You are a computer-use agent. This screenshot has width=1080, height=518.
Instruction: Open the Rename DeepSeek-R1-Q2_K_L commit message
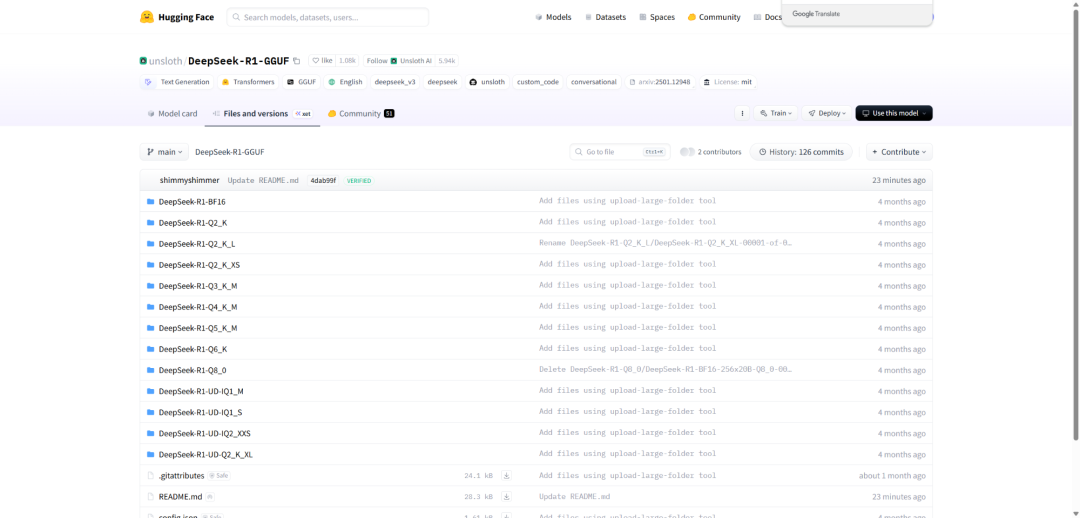tap(665, 244)
